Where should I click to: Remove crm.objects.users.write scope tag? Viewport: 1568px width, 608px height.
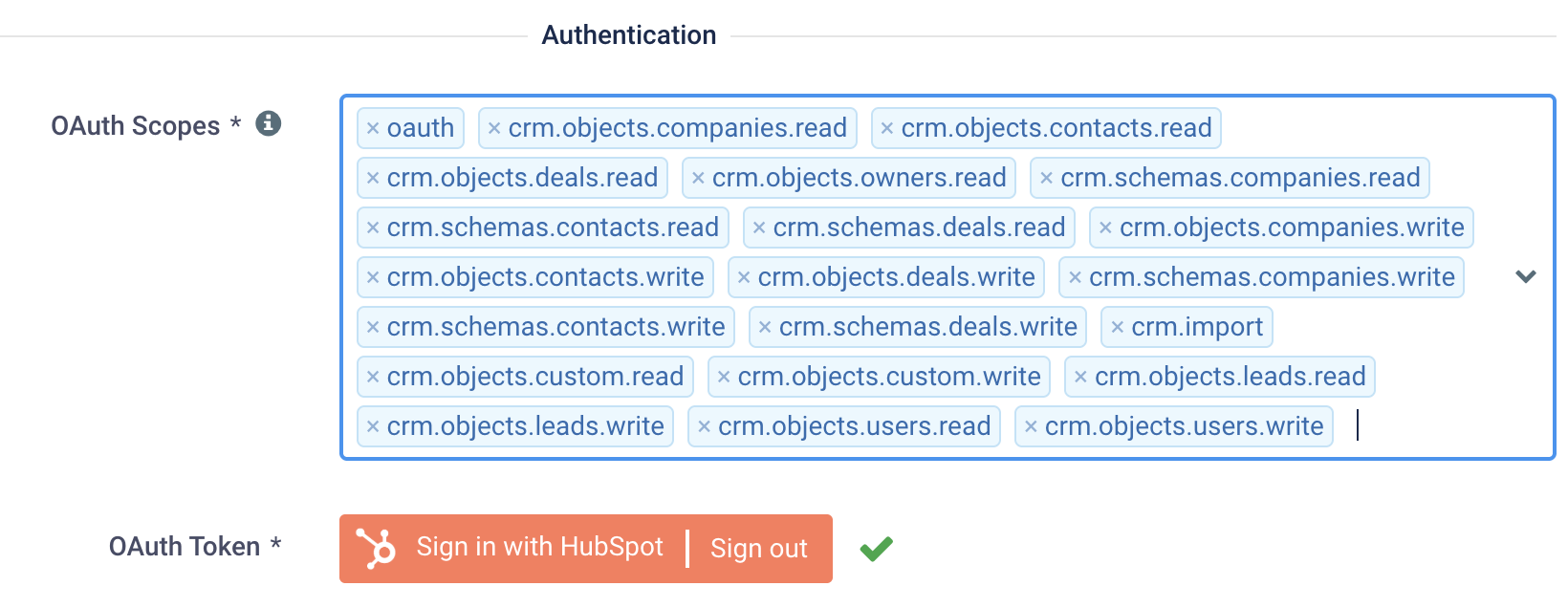point(1031,426)
